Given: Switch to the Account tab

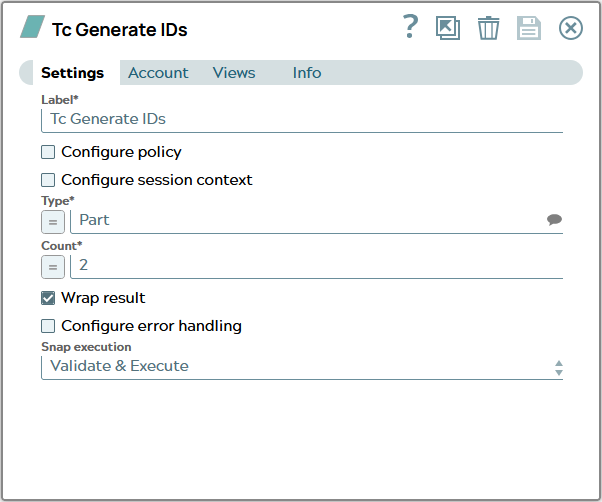Looking at the screenshot, I should pos(158,73).
